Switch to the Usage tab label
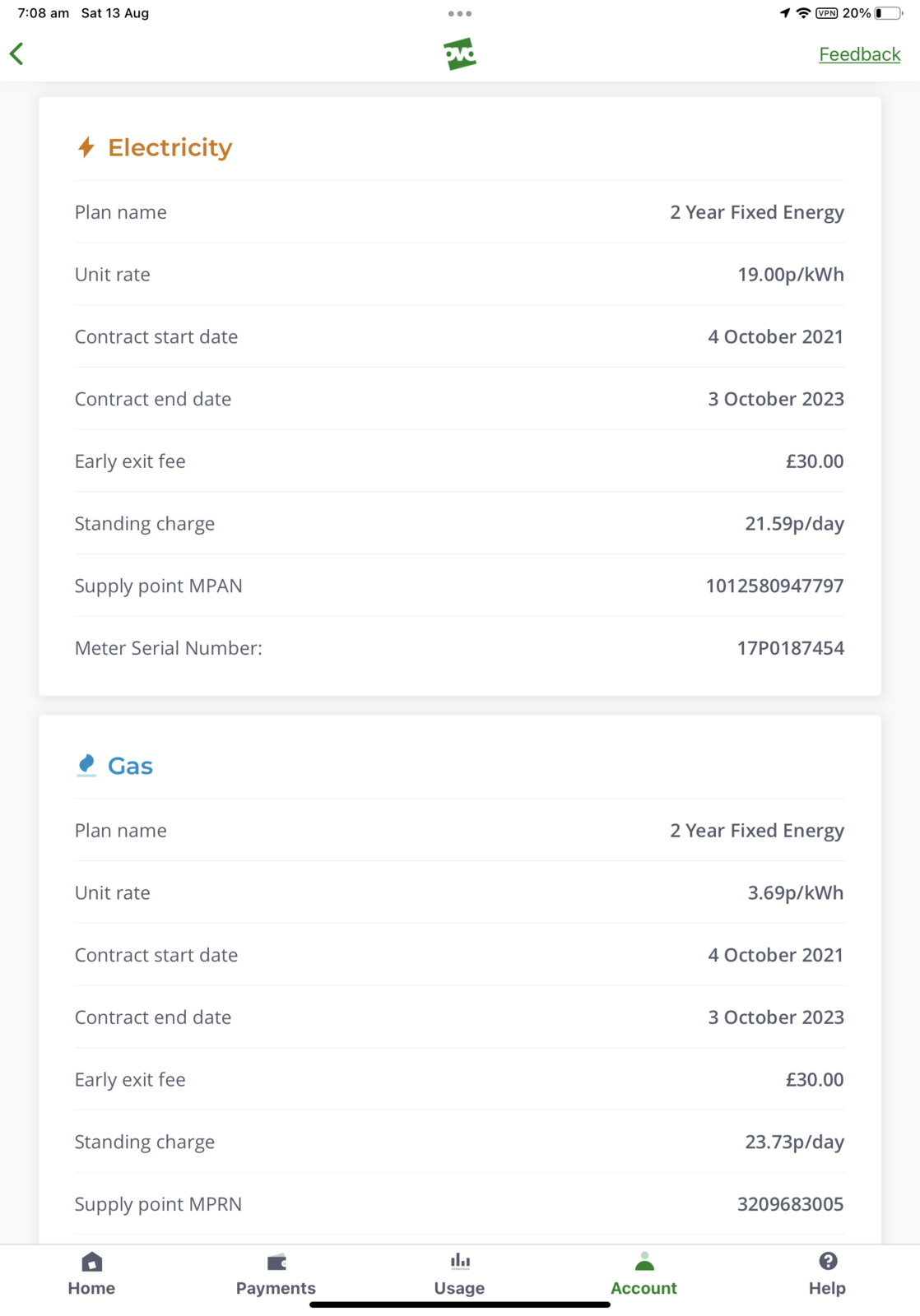This screenshot has width=920, height=1316. (459, 1288)
